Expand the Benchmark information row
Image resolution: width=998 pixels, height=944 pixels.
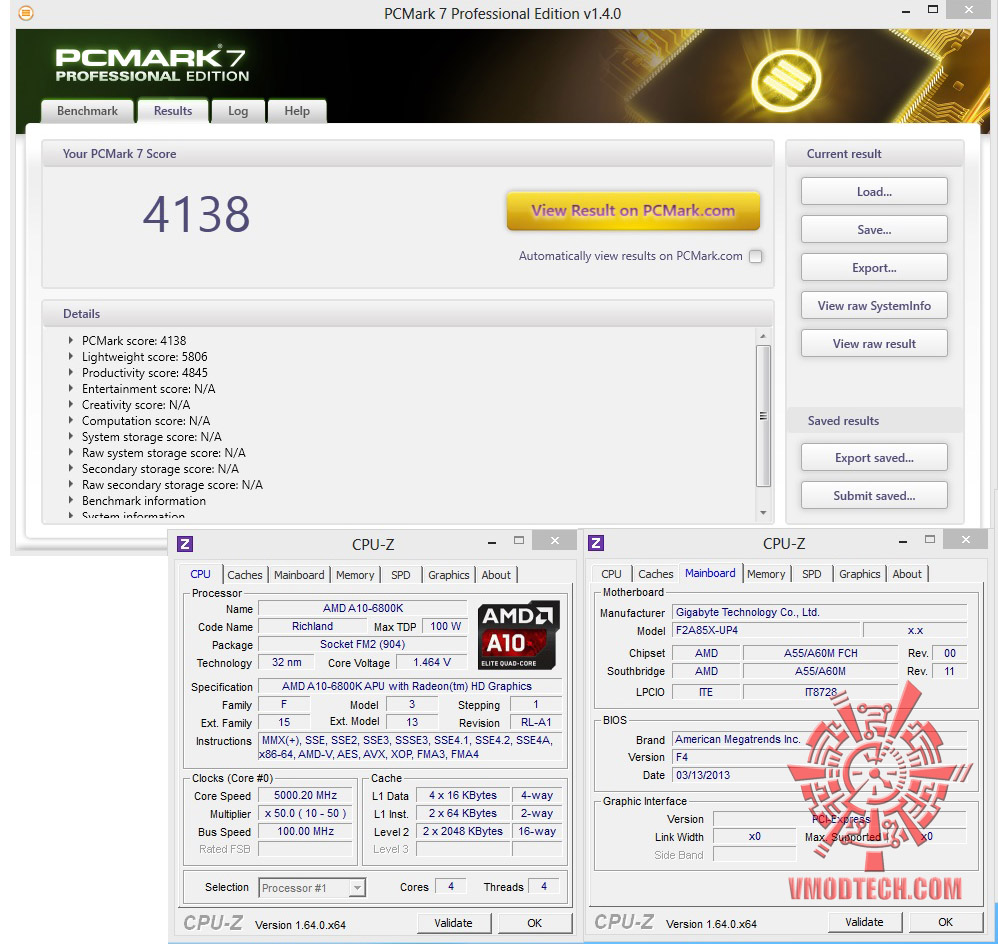click(x=71, y=500)
